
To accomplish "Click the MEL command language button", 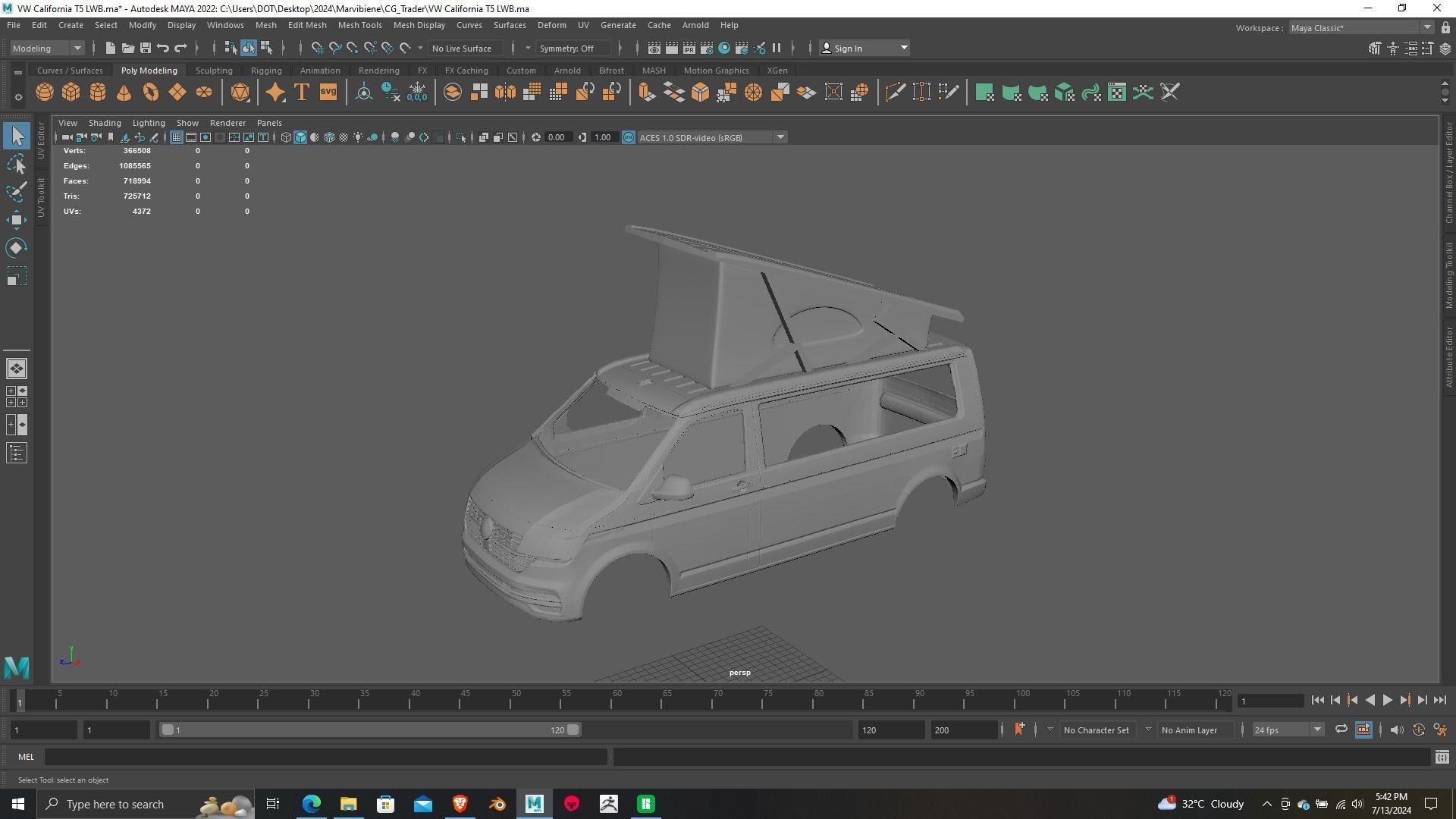I will (x=26, y=757).
